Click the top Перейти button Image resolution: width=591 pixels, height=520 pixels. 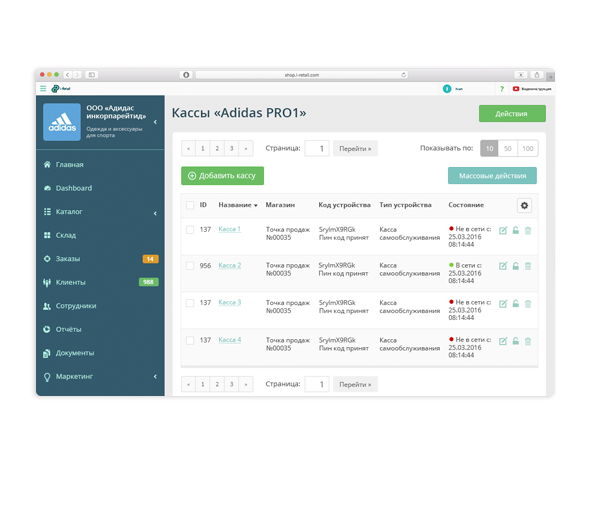[x=355, y=148]
